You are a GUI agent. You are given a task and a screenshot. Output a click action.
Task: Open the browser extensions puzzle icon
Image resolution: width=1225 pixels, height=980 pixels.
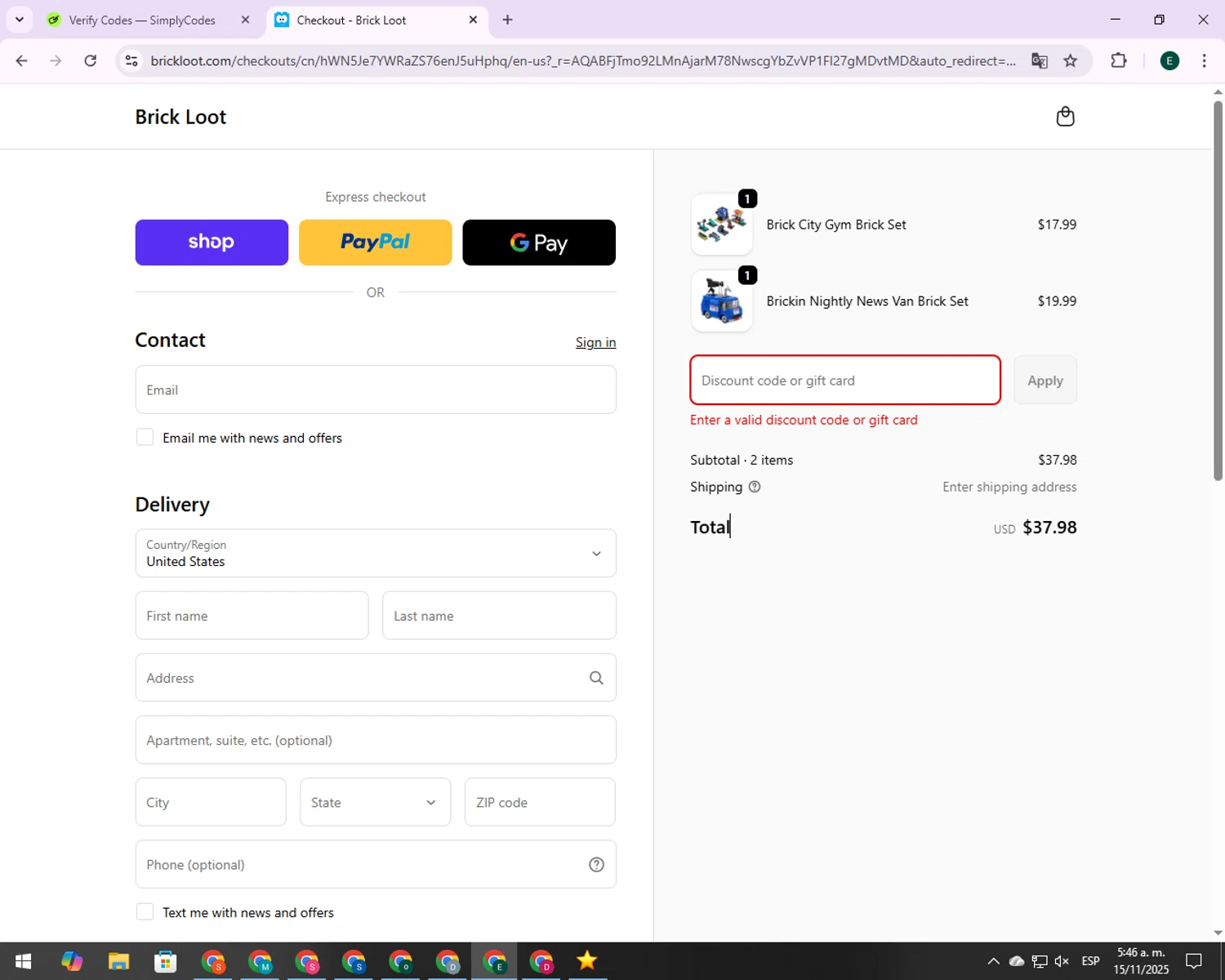point(1119,60)
